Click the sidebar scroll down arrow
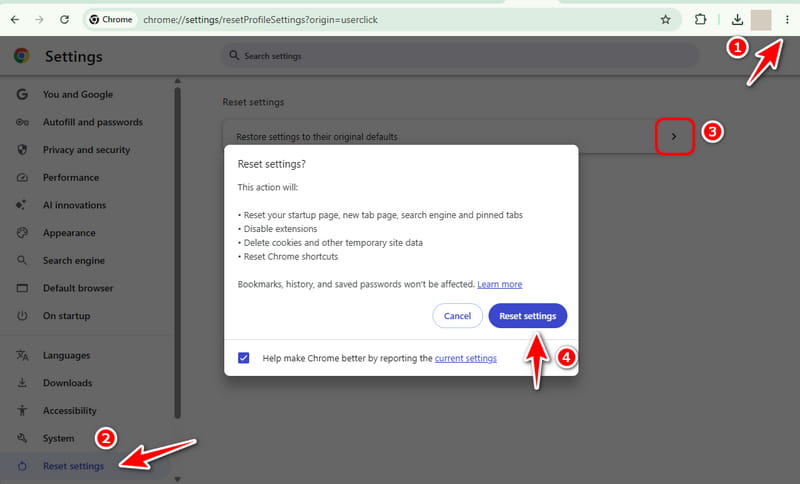 coord(178,479)
